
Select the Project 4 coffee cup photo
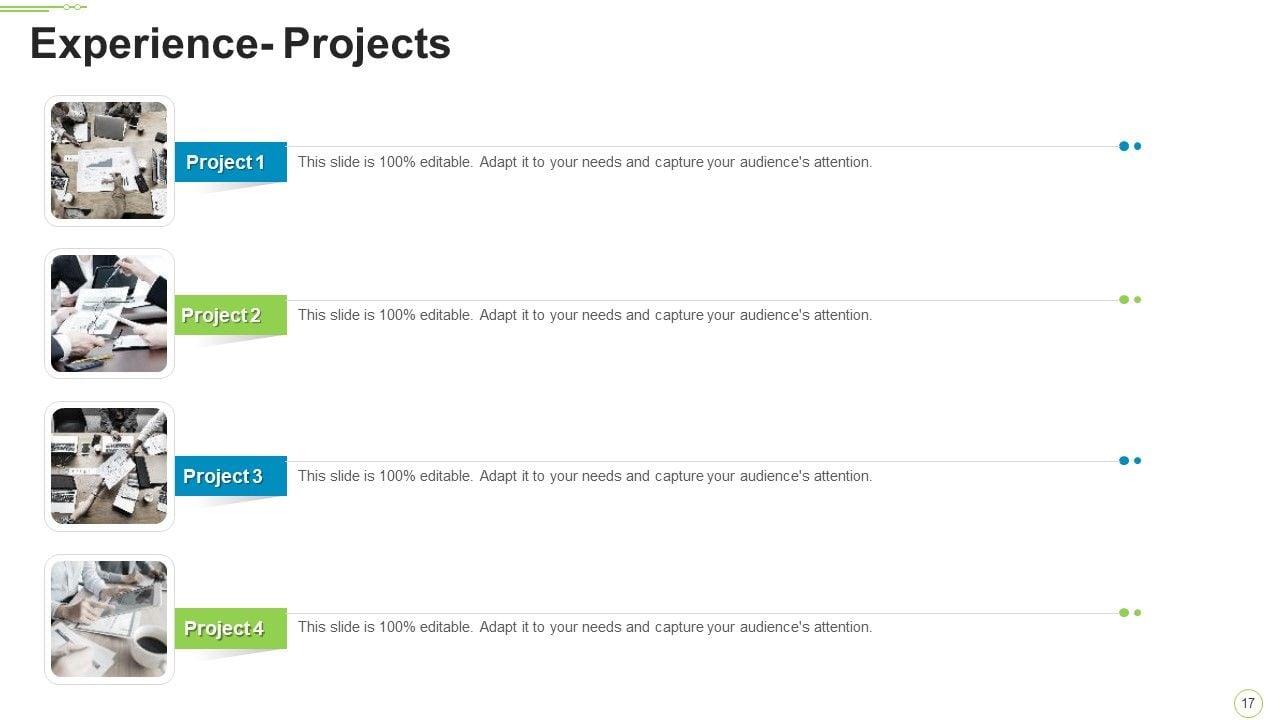109,619
